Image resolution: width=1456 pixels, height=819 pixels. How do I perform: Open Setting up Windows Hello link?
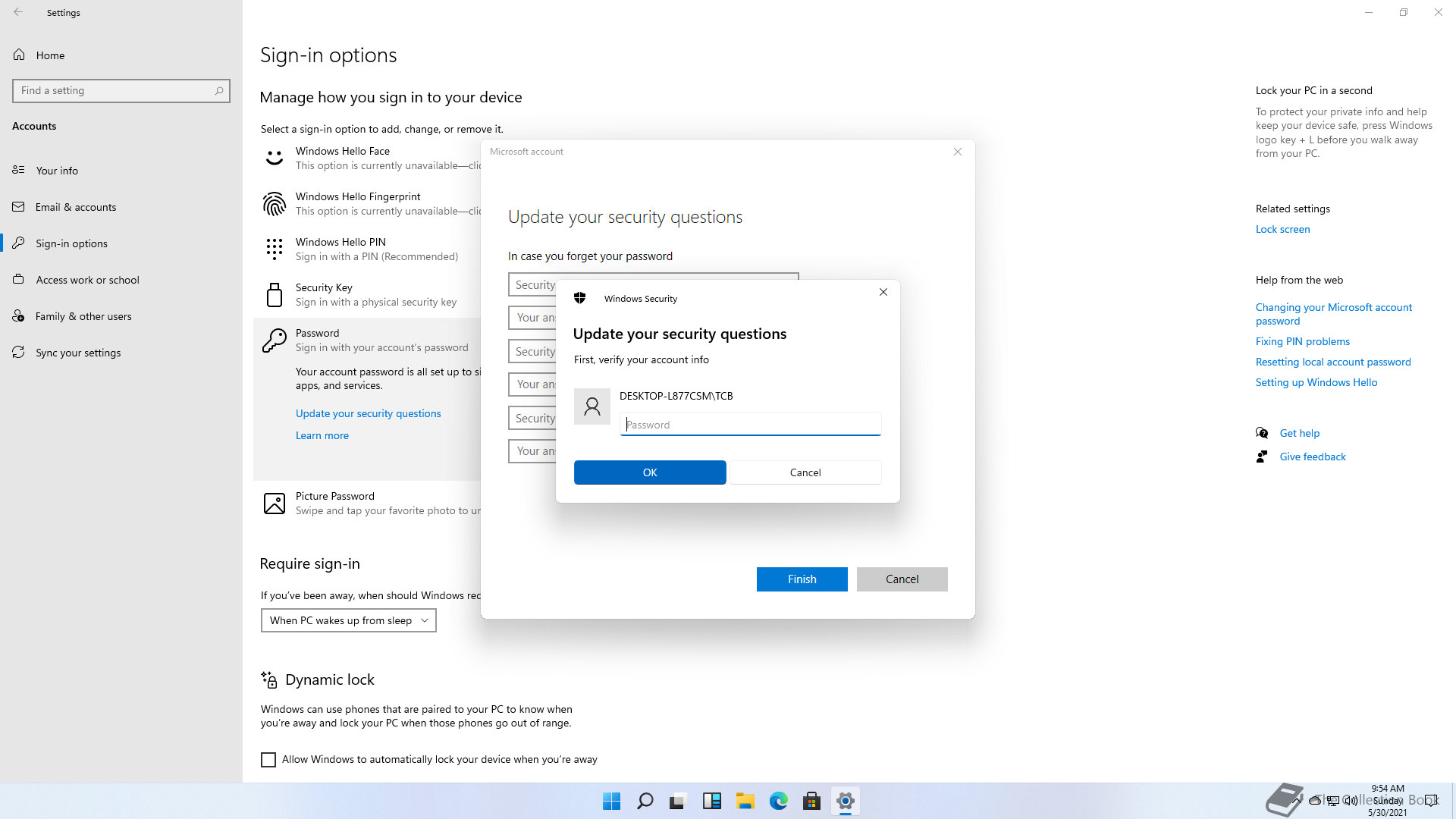1316,382
